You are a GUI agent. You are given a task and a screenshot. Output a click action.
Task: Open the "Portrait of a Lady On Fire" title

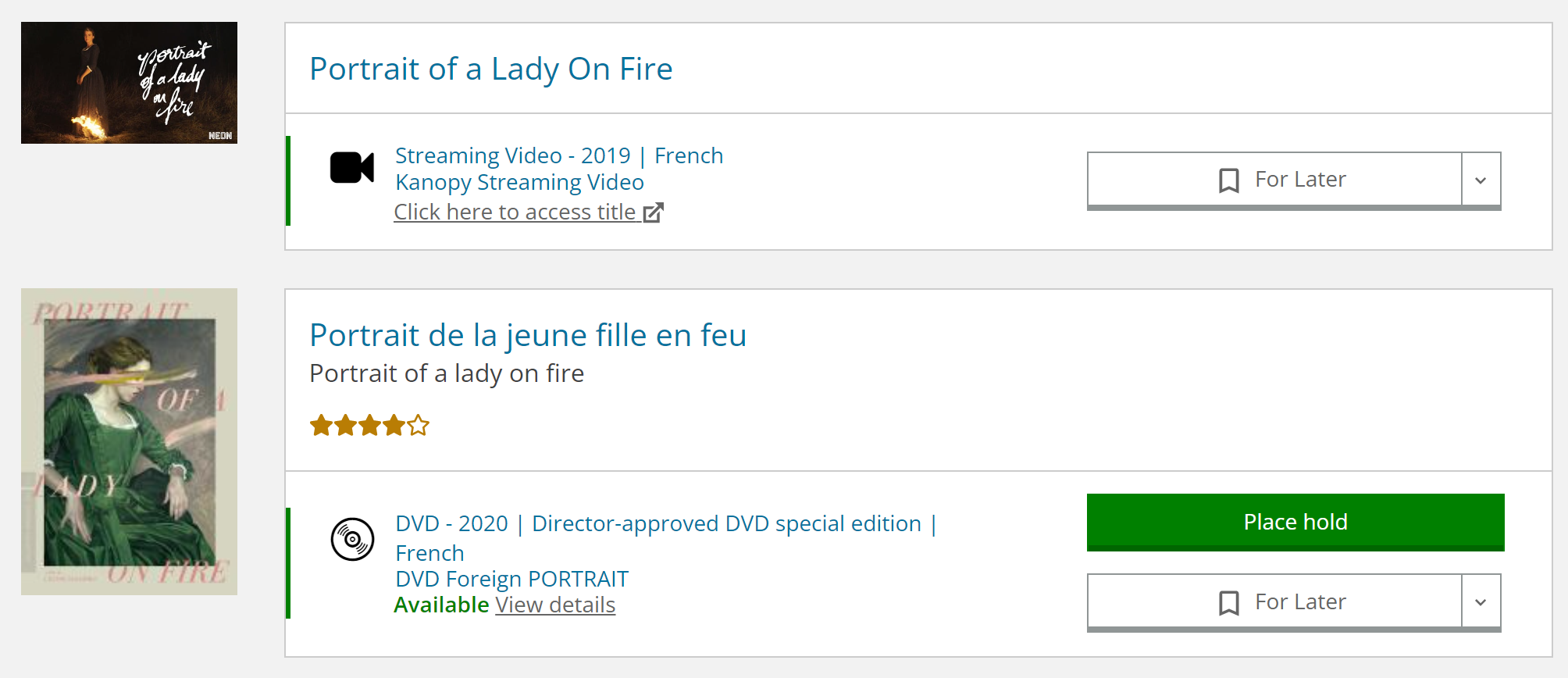(x=490, y=69)
